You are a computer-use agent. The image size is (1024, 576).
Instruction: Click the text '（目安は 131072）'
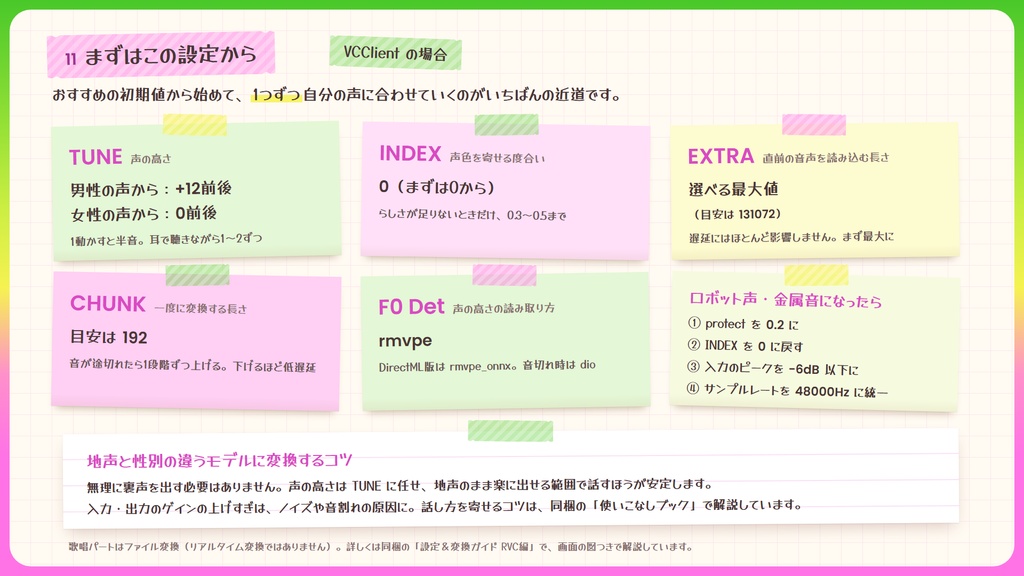(x=737, y=214)
